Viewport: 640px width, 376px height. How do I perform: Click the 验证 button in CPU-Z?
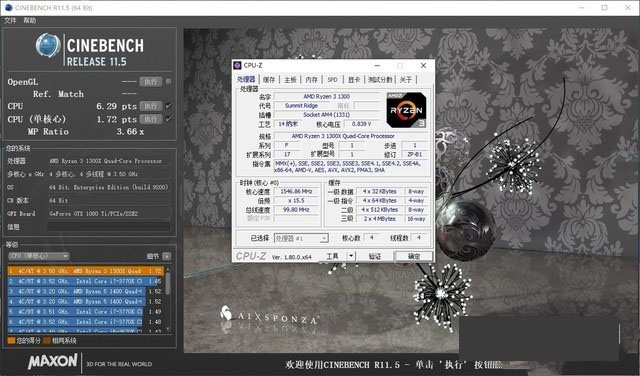click(x=375, y=256)
